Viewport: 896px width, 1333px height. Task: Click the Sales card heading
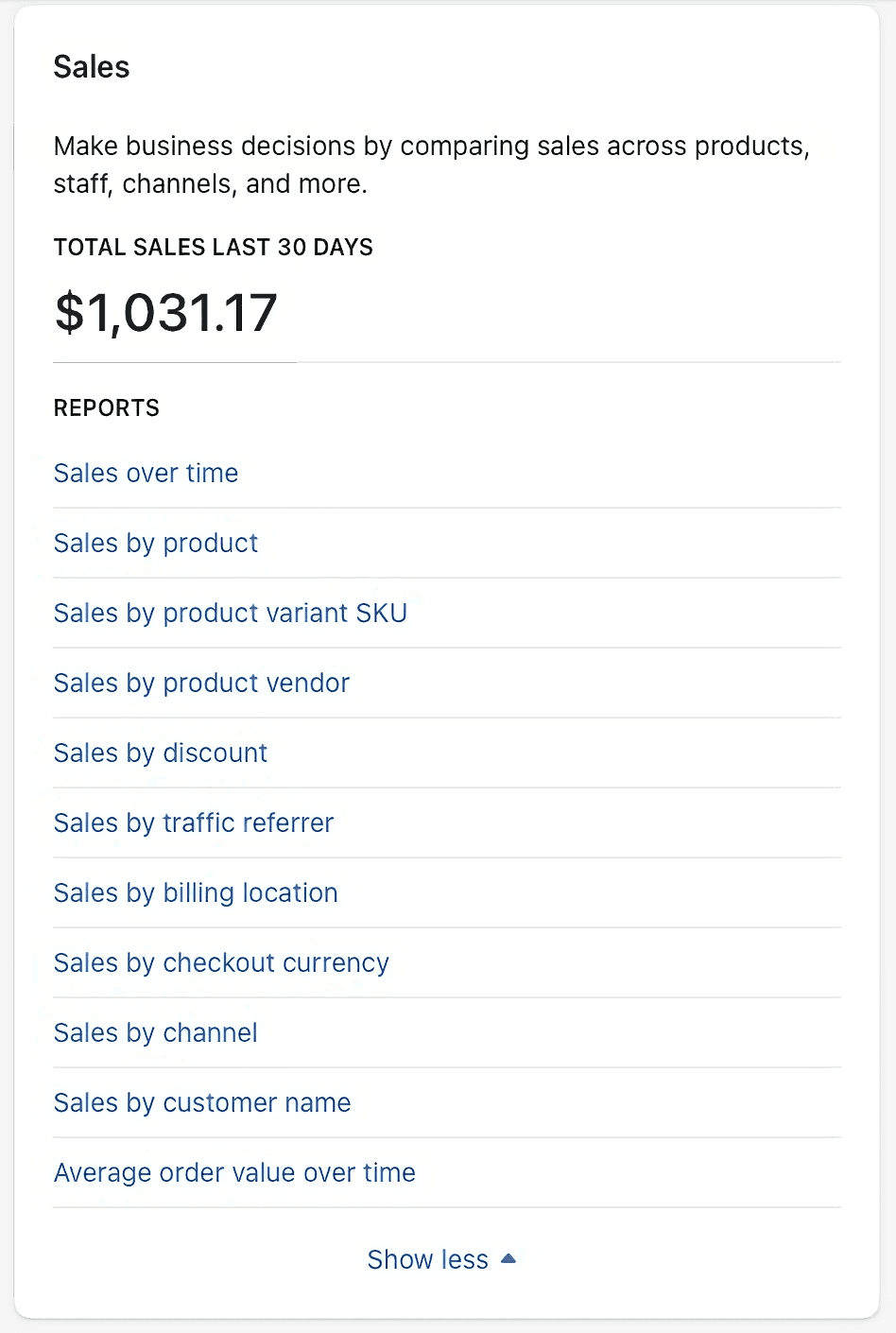point(92,67)
